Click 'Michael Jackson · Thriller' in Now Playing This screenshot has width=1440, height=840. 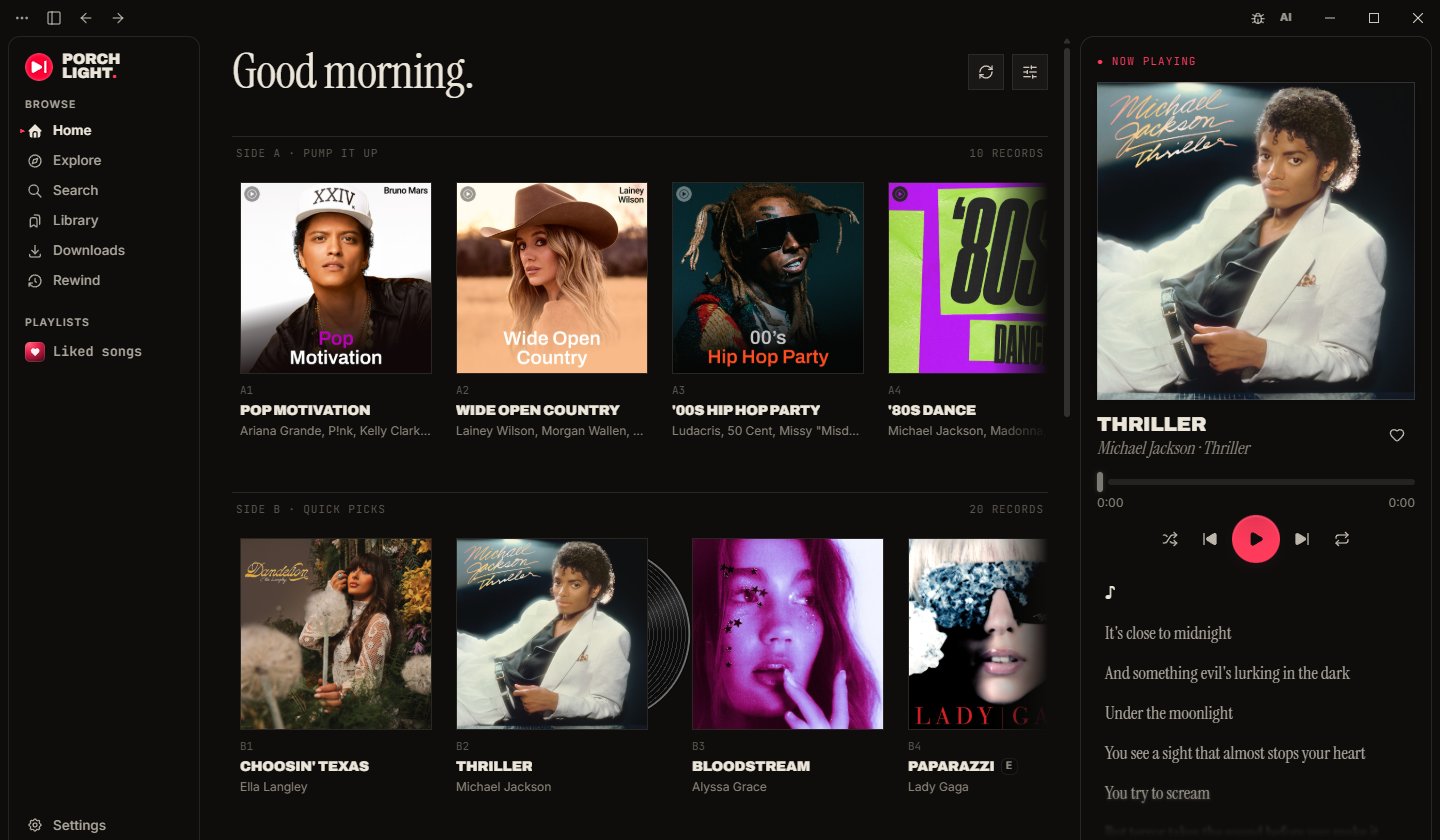1174,448
